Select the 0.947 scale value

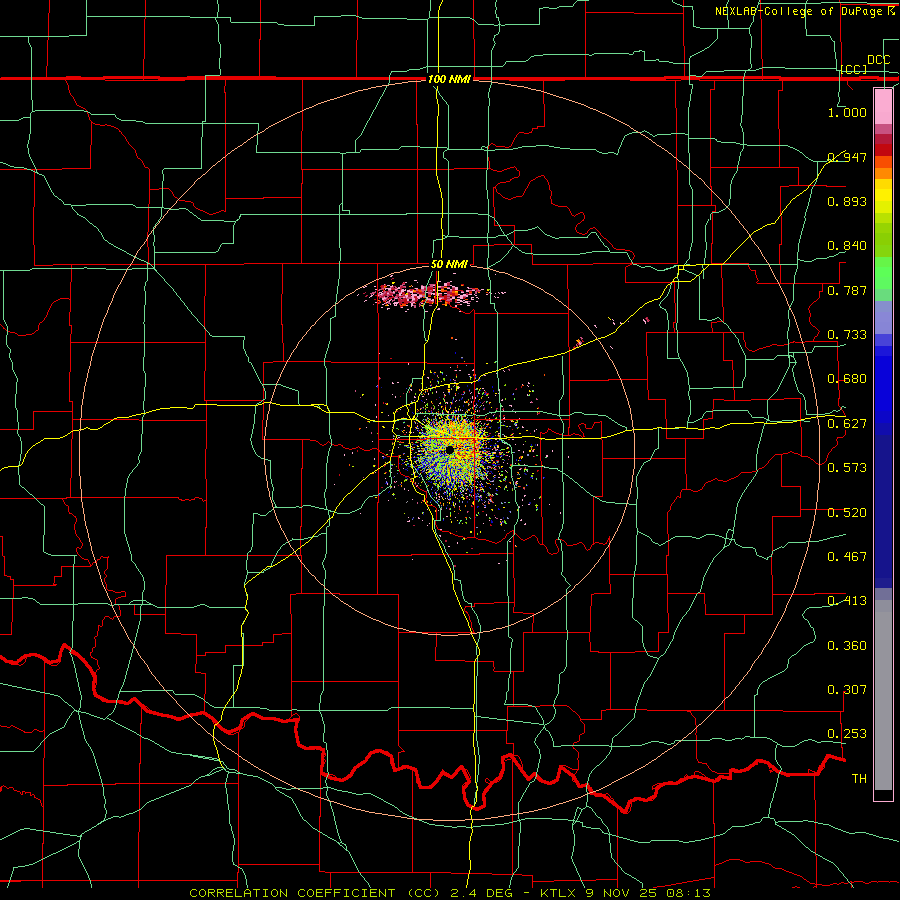pos(847,157)
